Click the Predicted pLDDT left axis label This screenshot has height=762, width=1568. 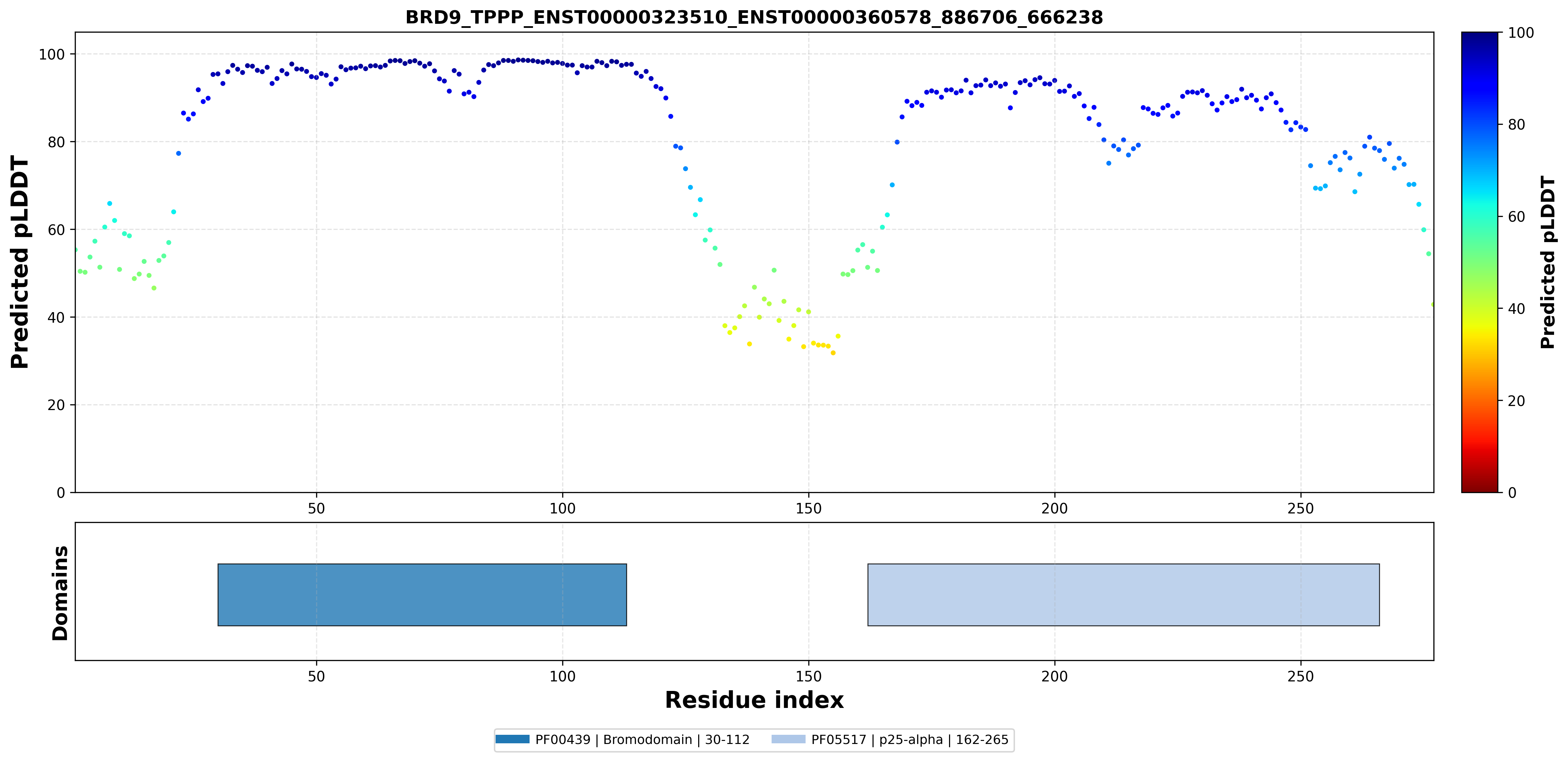coord(20,262)
